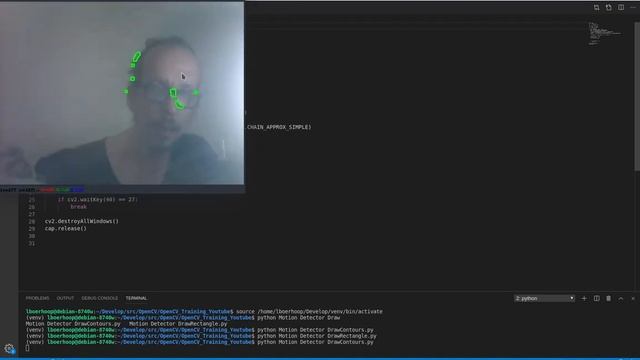Select the TERMINAL tab
This screenshot has height=360, width=640.
point(136,298)
